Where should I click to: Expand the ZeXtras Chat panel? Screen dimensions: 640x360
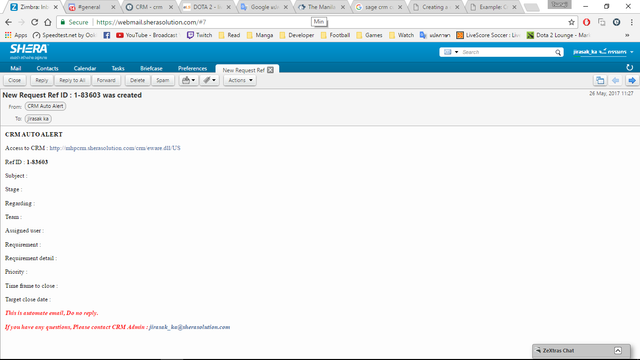(618, 351)
